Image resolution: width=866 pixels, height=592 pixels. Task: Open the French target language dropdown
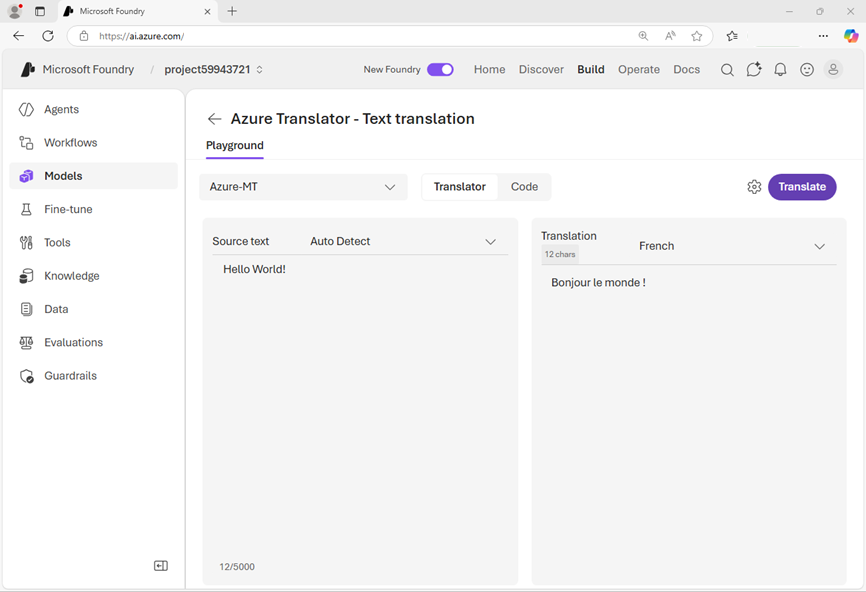[732, 246]
